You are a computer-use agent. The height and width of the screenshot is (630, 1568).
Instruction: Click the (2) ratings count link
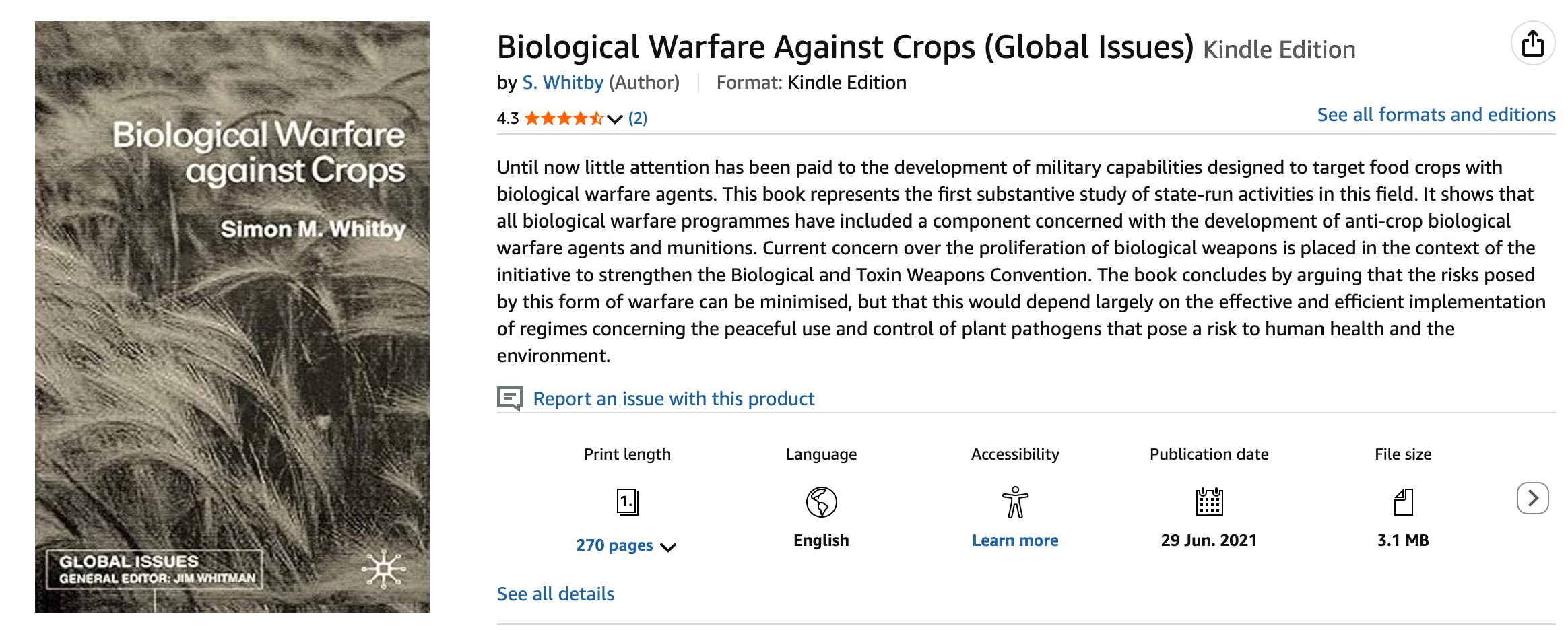(x=636, y=118)
